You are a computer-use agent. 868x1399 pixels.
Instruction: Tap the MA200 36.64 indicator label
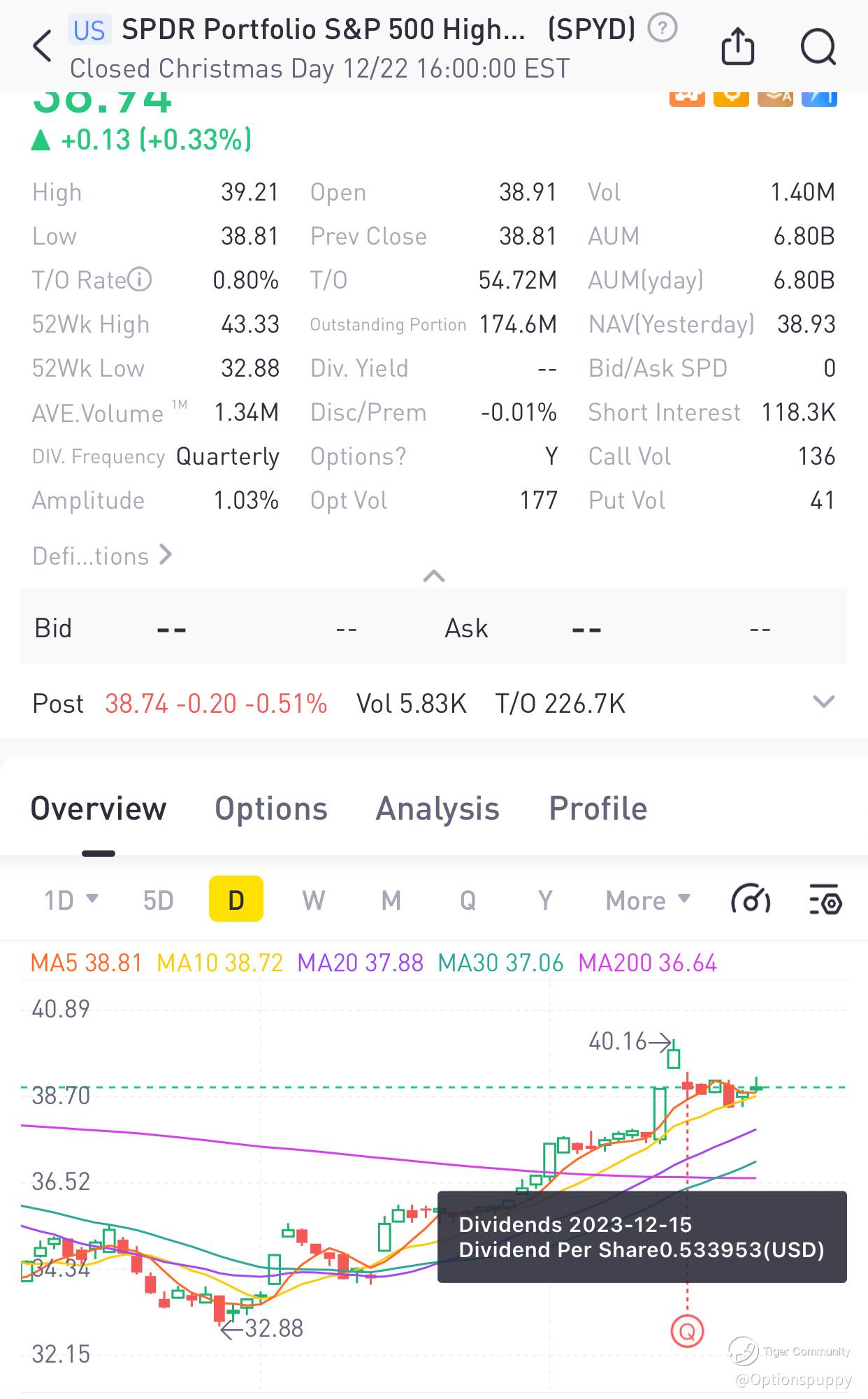647,963
